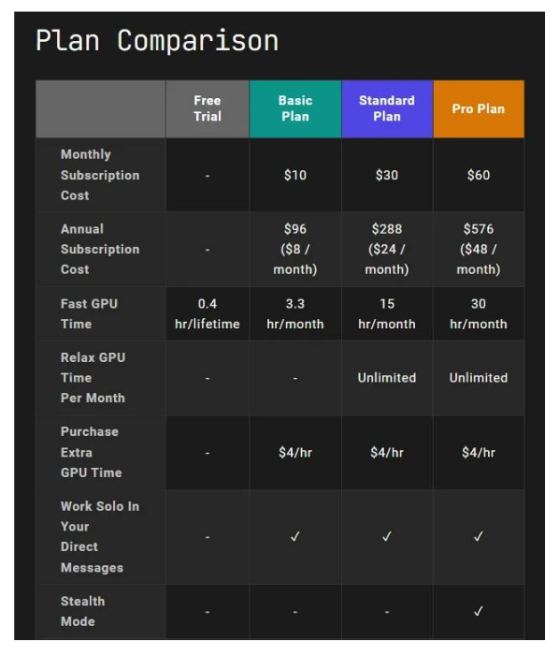This screenshot has width=554, height=649.
Task: Click Pro Plan Work Solo checkmark
Action: coord(479,536)
